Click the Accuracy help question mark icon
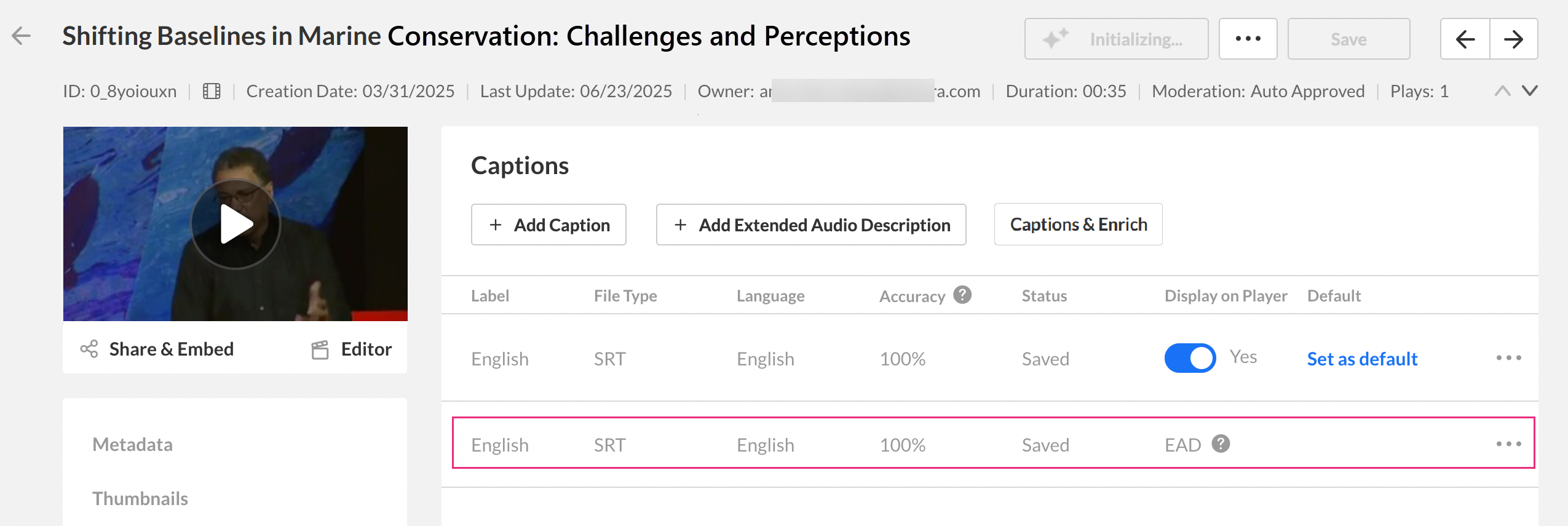Image resolution: width=1568 pixels, height=526 pixels. pos(962,295)
